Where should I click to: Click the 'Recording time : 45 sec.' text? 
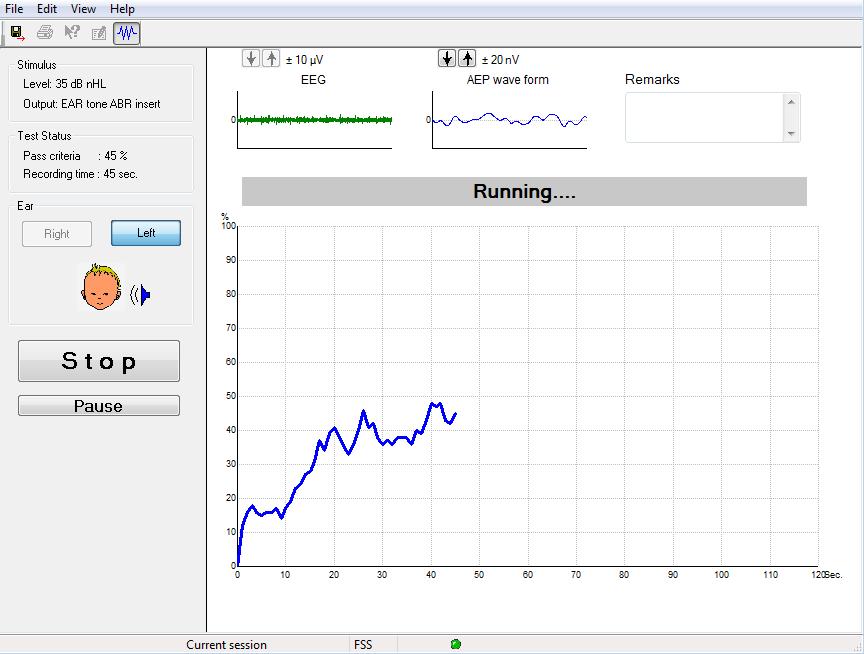[x=80, y=174]
